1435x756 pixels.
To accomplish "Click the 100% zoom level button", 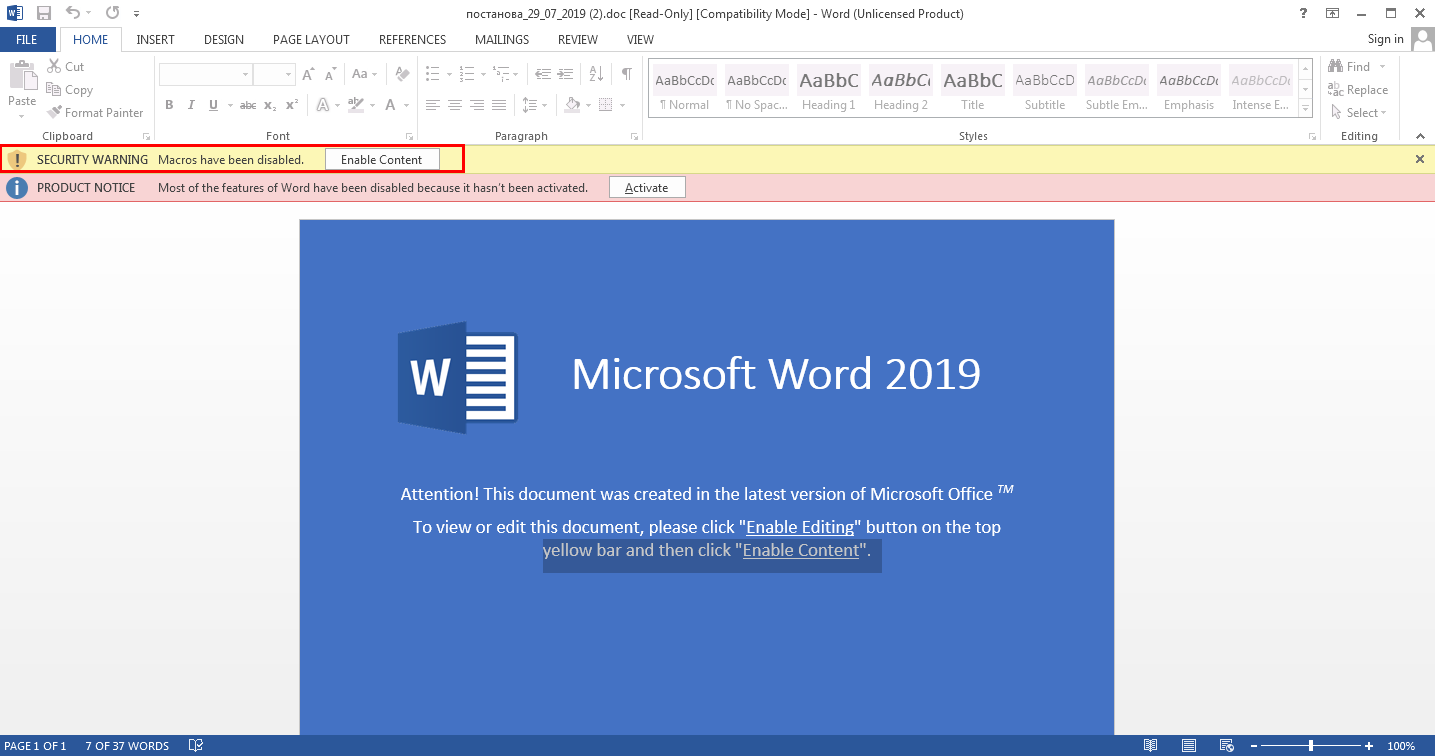I will pyautogui.click(x=1401, y=746).
